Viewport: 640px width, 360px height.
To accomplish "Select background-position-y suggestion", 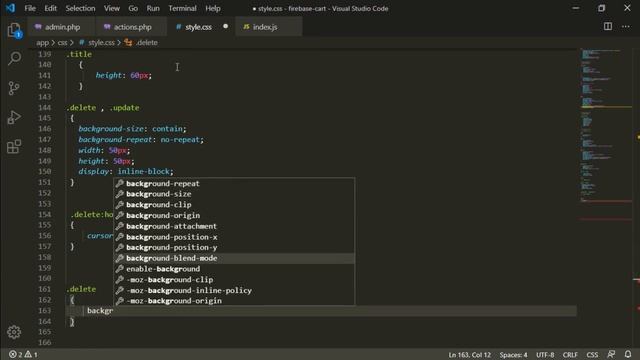I will click(x=234, y=247).
